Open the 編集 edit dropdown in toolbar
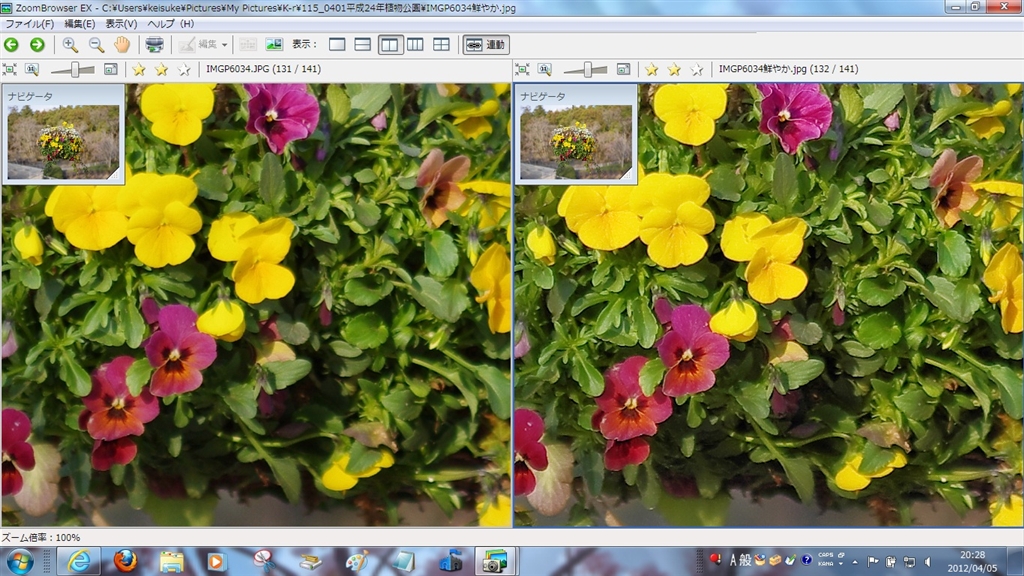Viewport: 1024px width, 576px height. pos(204,44)
